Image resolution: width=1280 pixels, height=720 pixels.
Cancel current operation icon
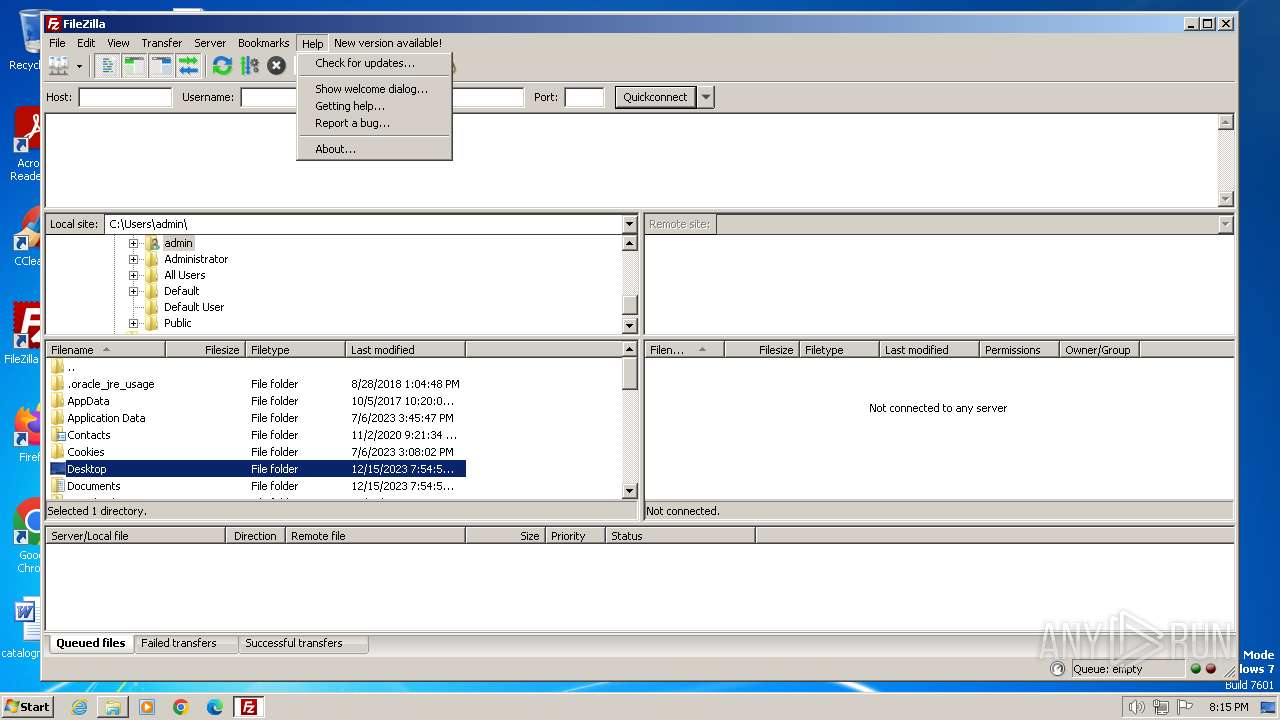(x=276, y=66)
